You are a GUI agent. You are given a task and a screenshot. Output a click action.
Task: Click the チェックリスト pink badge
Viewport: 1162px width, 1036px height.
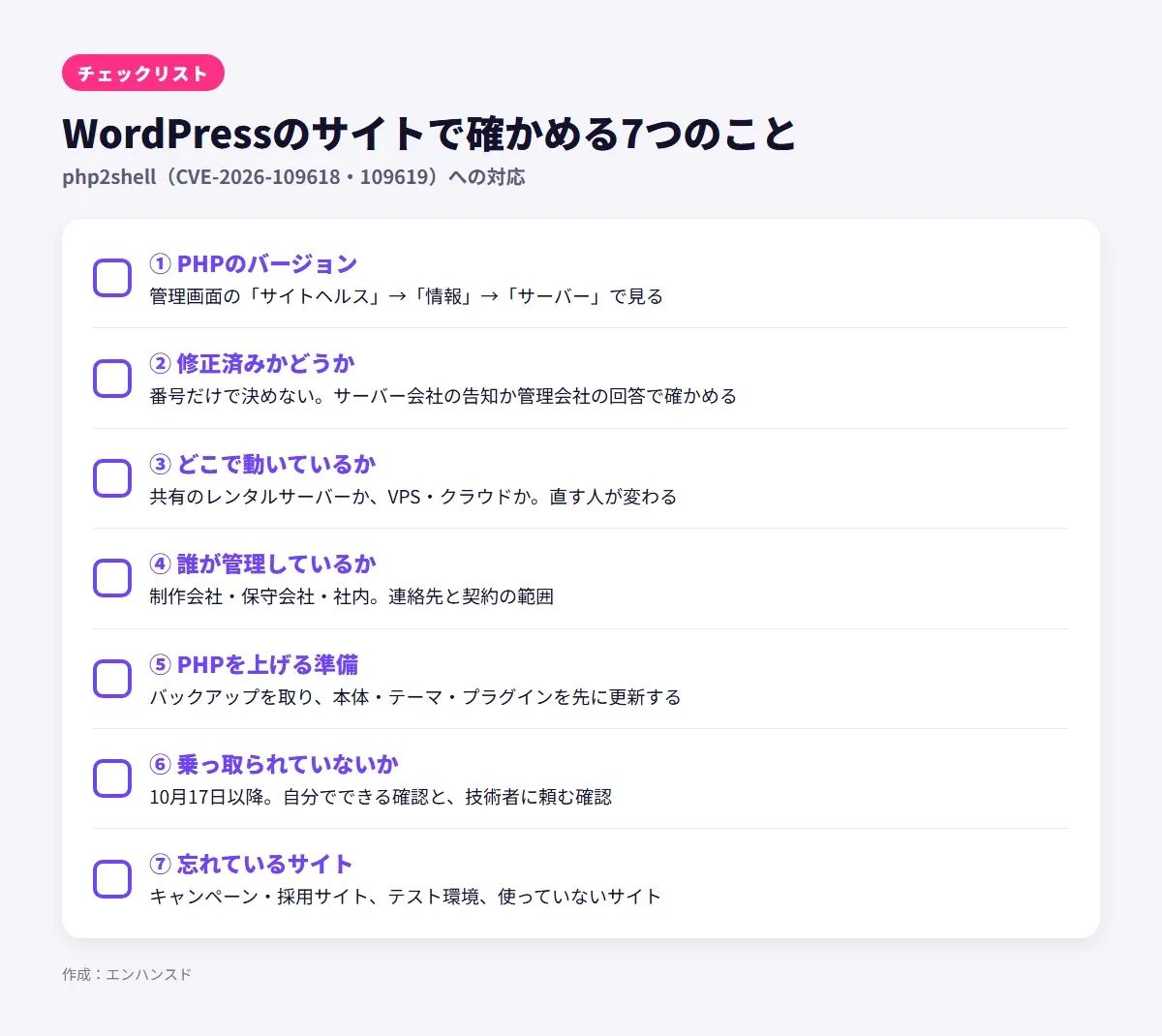[x=143, y=74]
